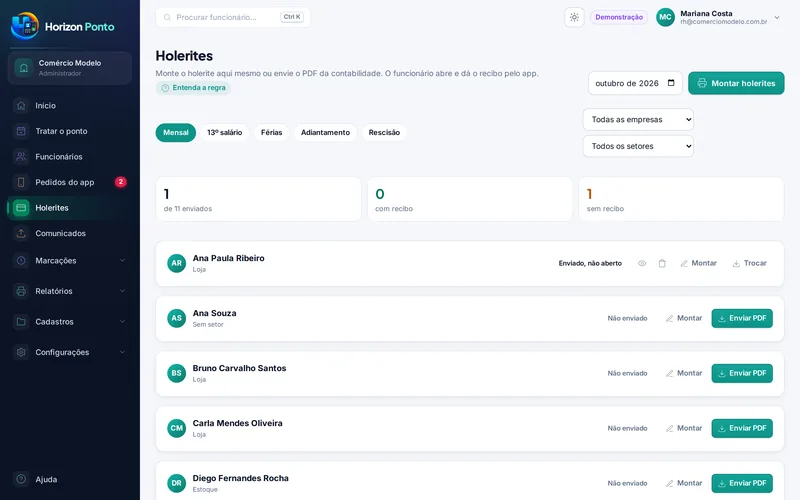Expand the Configurações sidebar section chevron
The width and height of the screenshot is (800, 500).
(x=122, y=352)
